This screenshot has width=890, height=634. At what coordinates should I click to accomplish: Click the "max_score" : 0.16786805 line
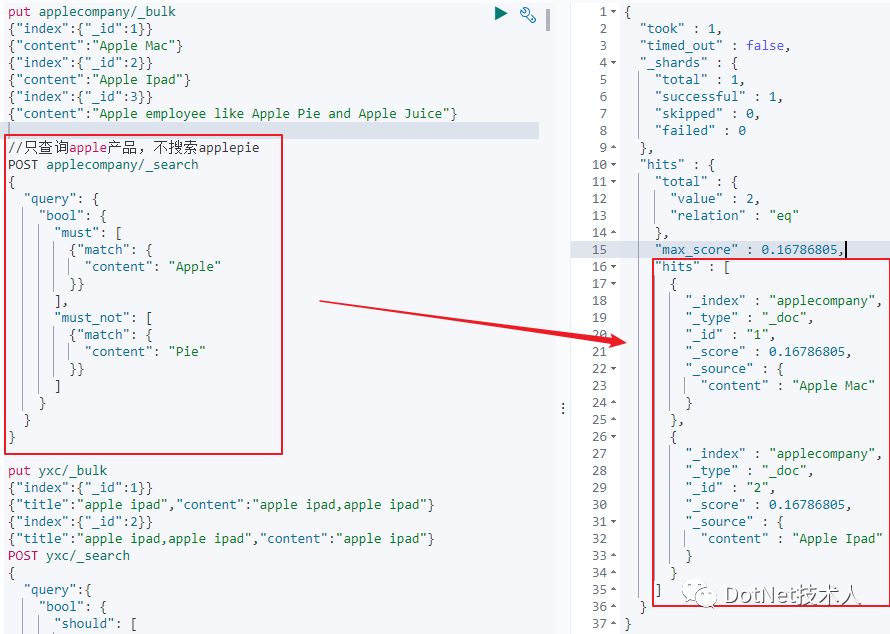(750, 250)
